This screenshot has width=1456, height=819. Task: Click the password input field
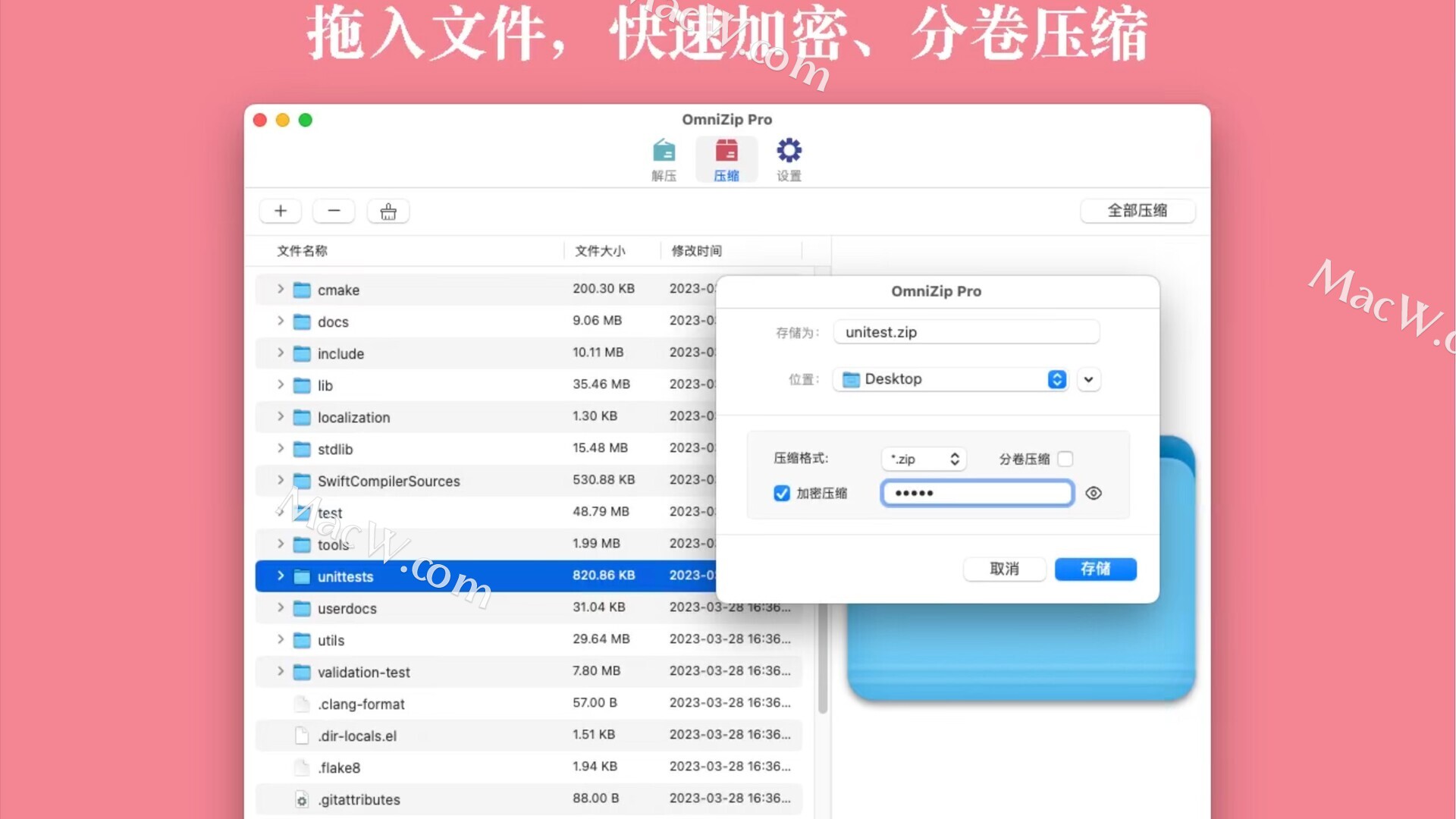click(x=977, y=493)
